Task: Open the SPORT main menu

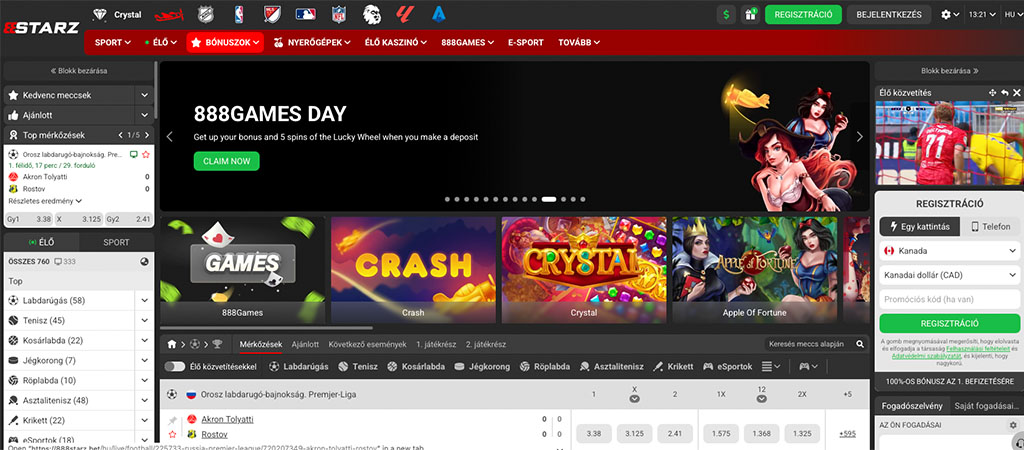Action: click(x=112, y=42)
